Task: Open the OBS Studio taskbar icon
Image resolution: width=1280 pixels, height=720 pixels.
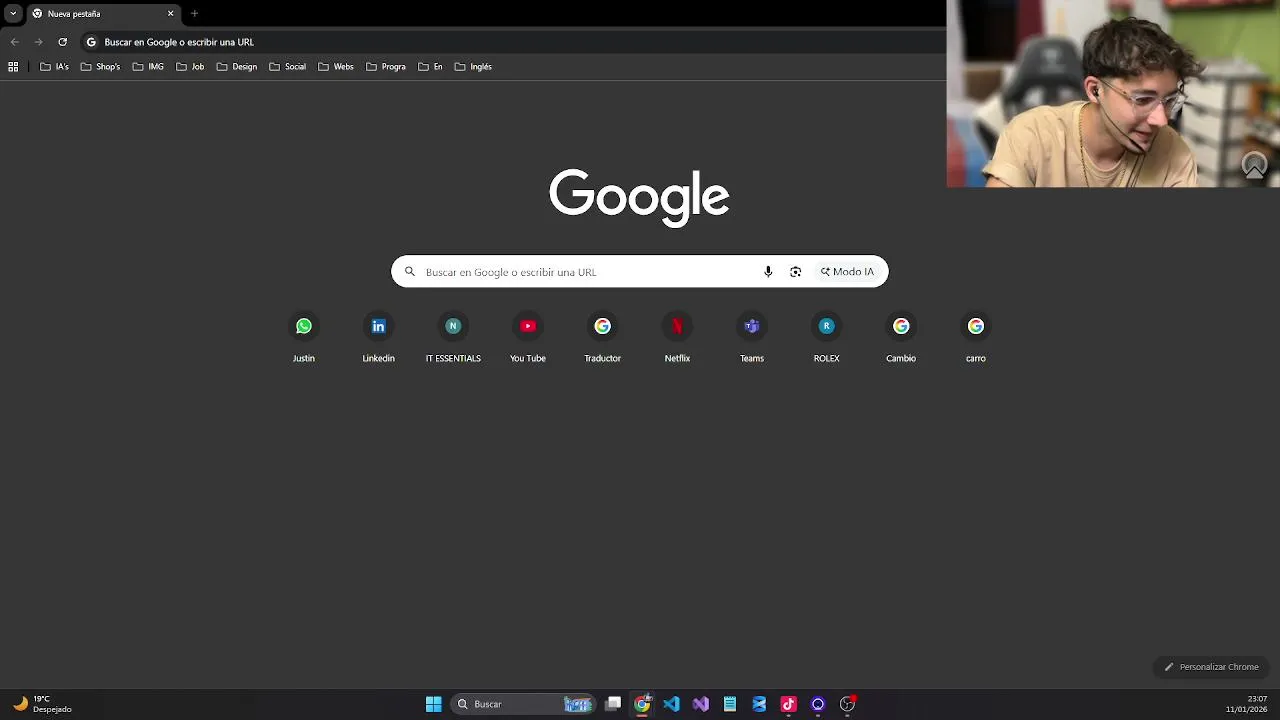Action: click(x=847, y=704)
